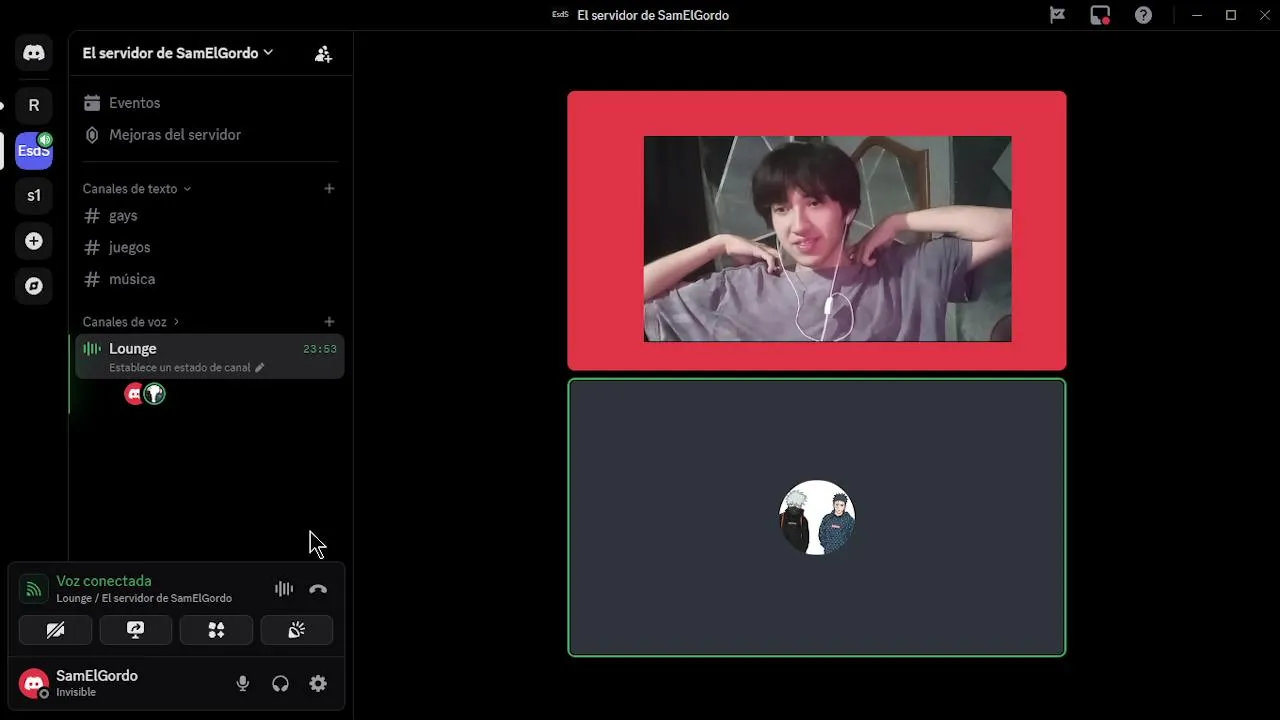Expand the Canales de voz category
Viewport: 1280px width, 720px height.
point(131,322)
